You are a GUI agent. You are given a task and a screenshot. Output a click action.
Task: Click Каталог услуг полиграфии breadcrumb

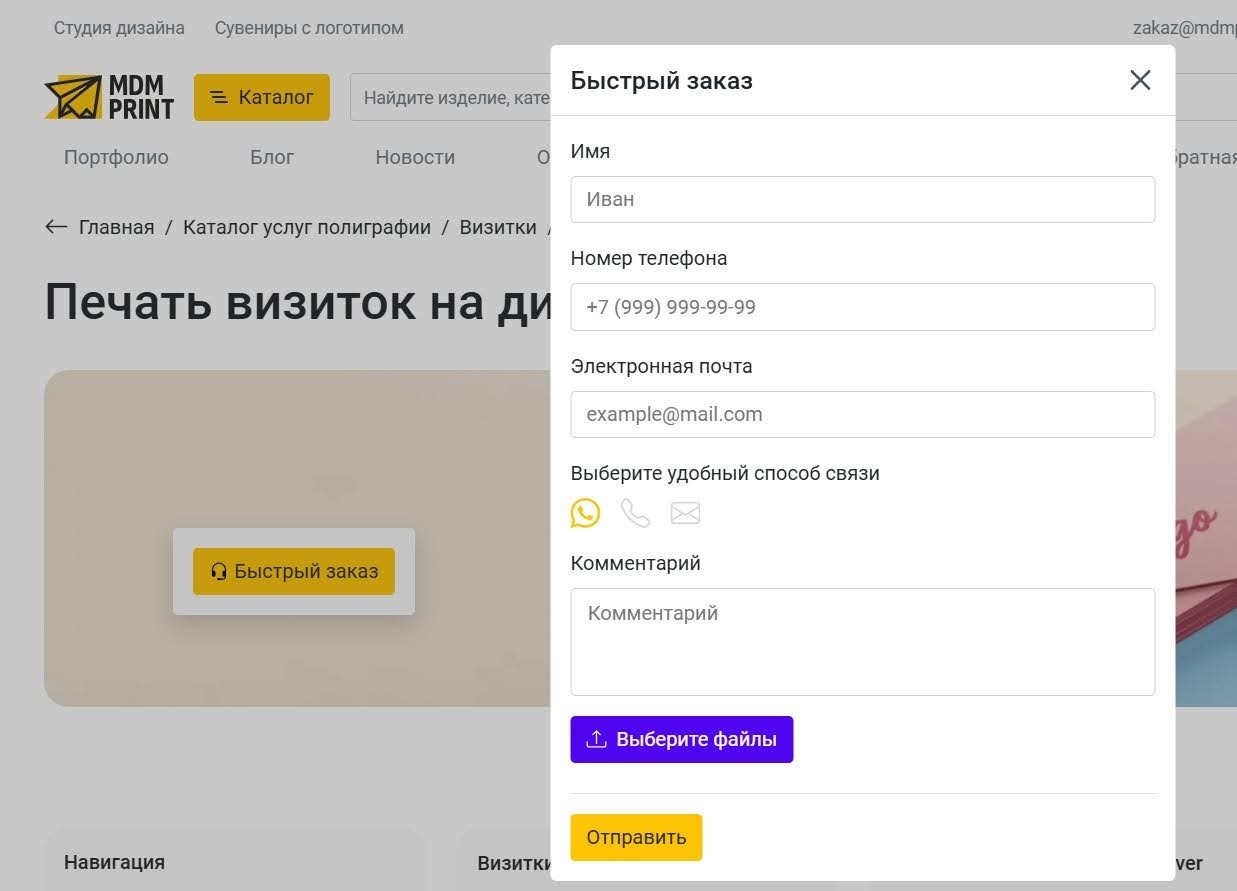point(307,227)
